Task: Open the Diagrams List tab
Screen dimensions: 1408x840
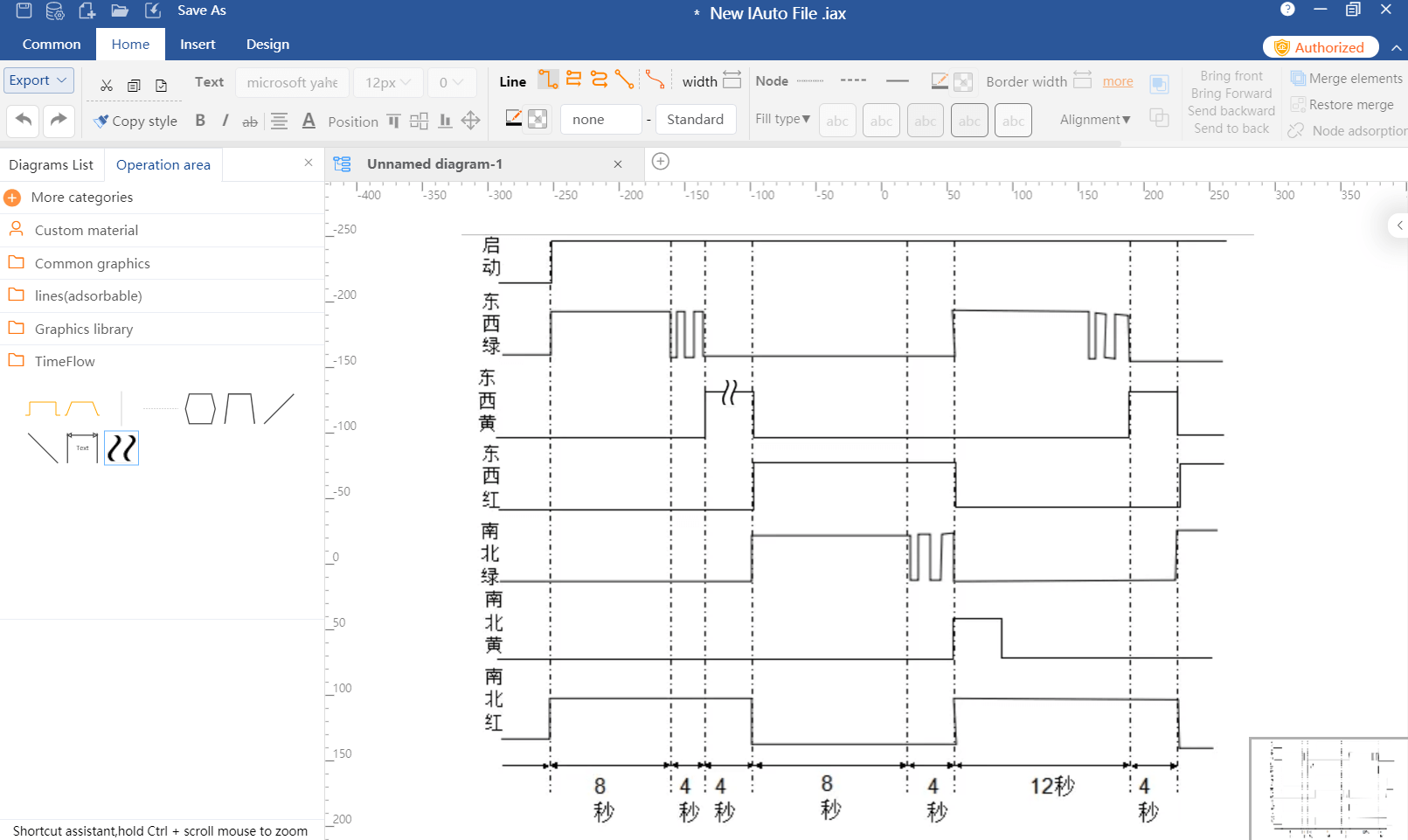Action: [52, 164]
